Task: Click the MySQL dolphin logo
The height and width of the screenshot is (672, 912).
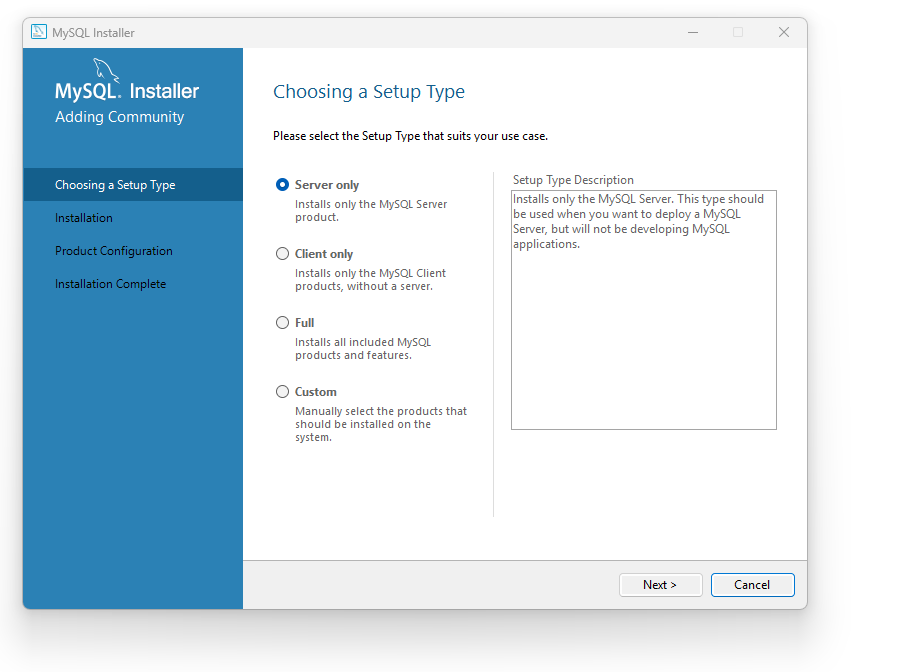Action: click(106, 70)
